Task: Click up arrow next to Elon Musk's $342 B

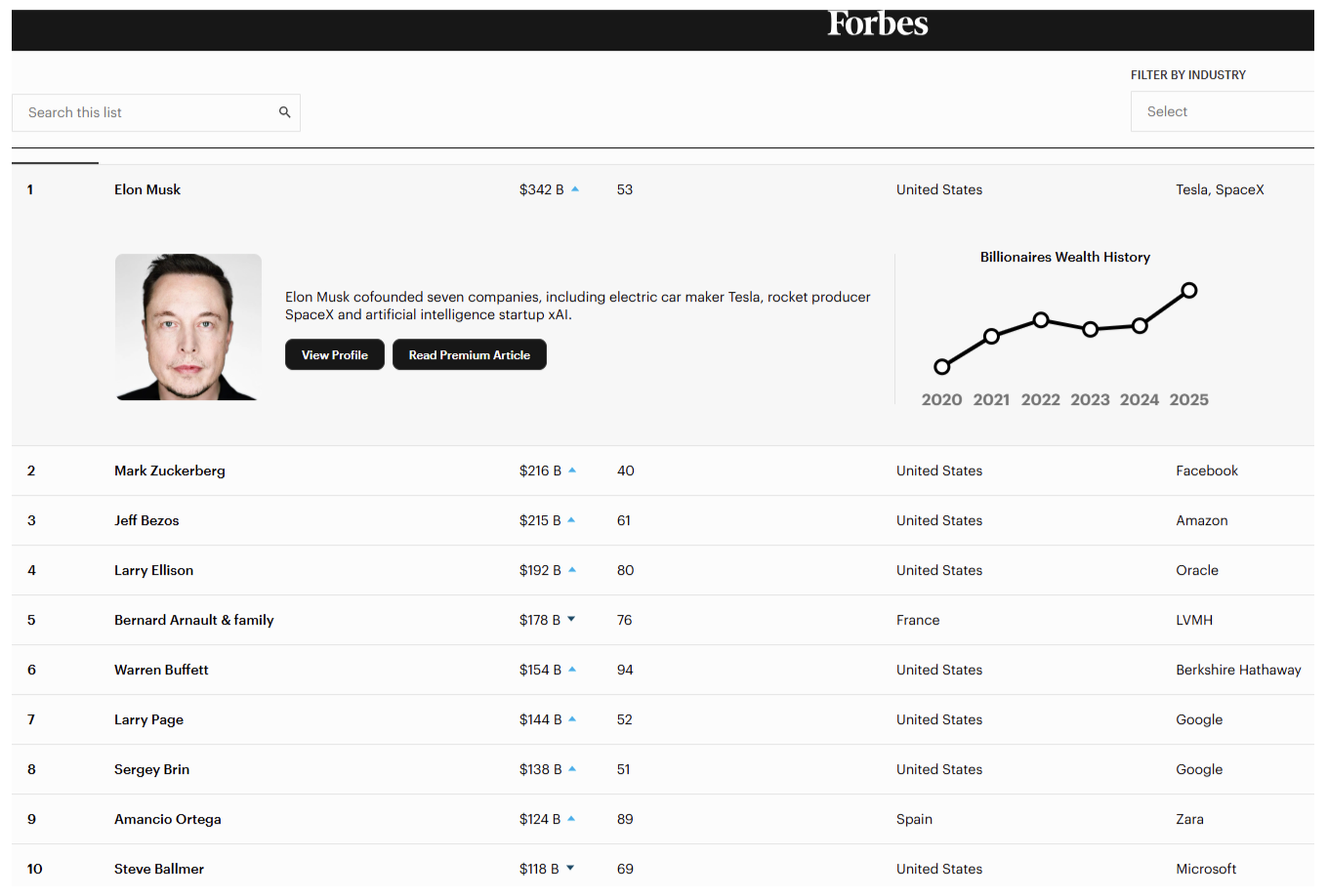Action: tap(575, 189)
